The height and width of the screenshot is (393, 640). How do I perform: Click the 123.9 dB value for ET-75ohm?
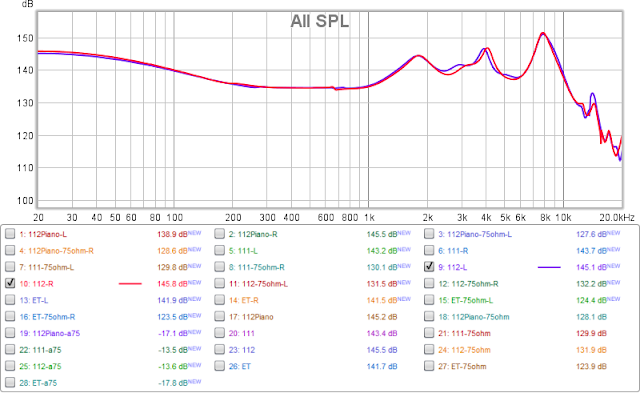coord(591,366)
